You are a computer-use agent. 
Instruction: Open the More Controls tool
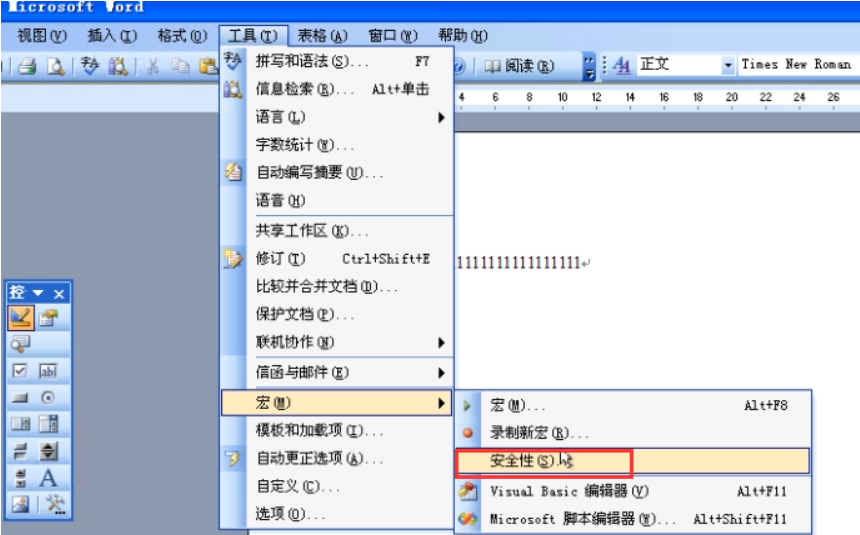point(55,504)
